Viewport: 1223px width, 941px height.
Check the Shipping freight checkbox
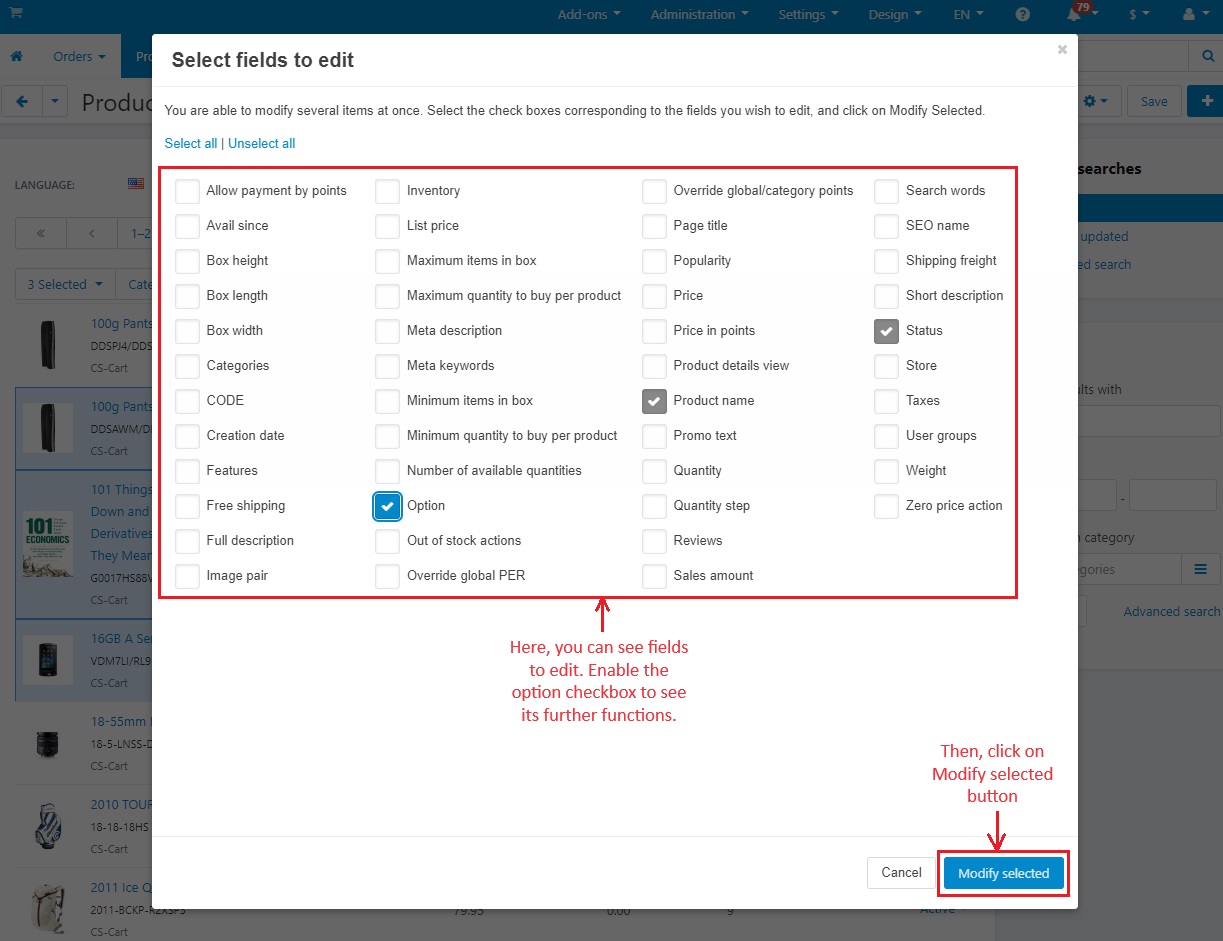coord(886,261)
